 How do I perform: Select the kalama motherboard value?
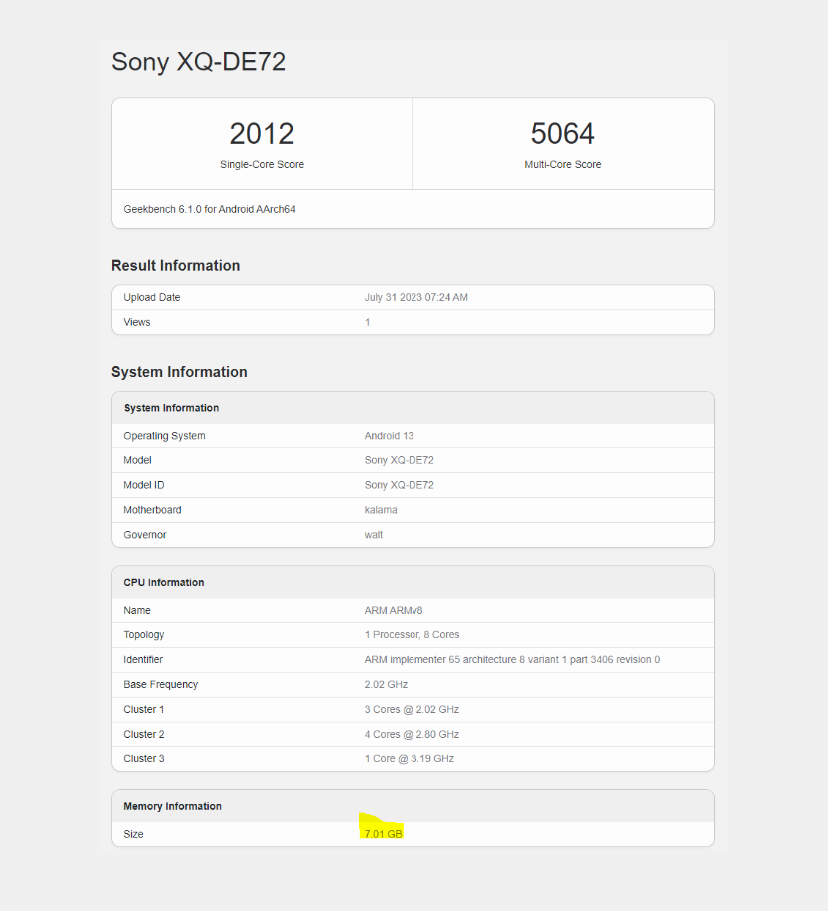(x=381, y=510)
